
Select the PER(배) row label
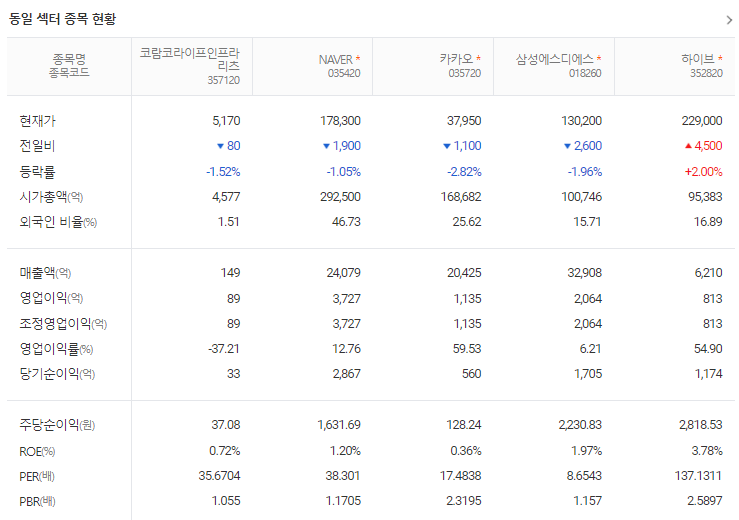[37, 476]
